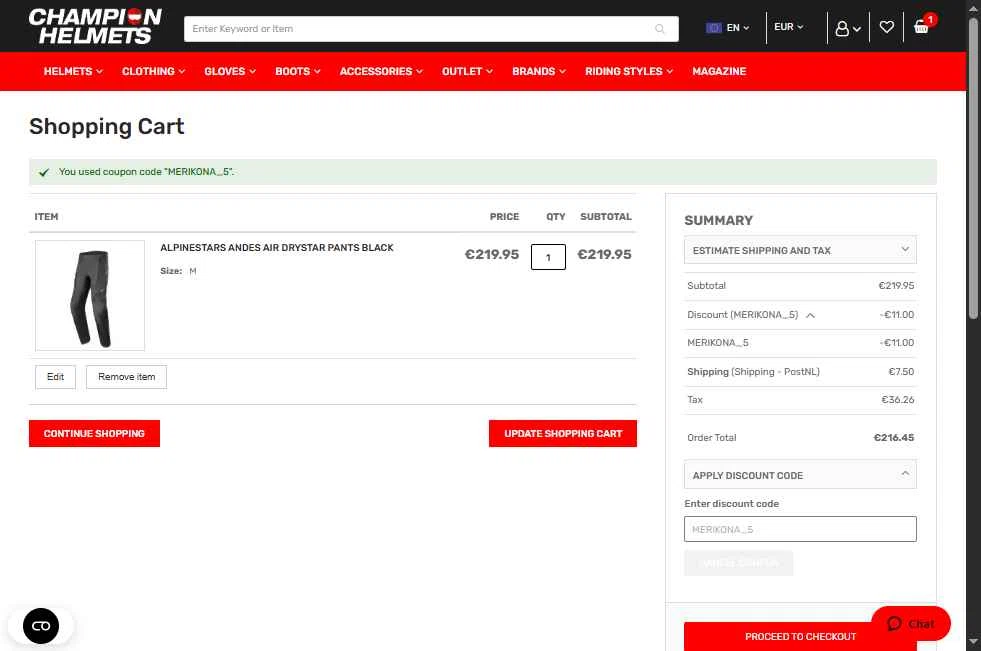Open the shopping basket icon

pos(921,27)
